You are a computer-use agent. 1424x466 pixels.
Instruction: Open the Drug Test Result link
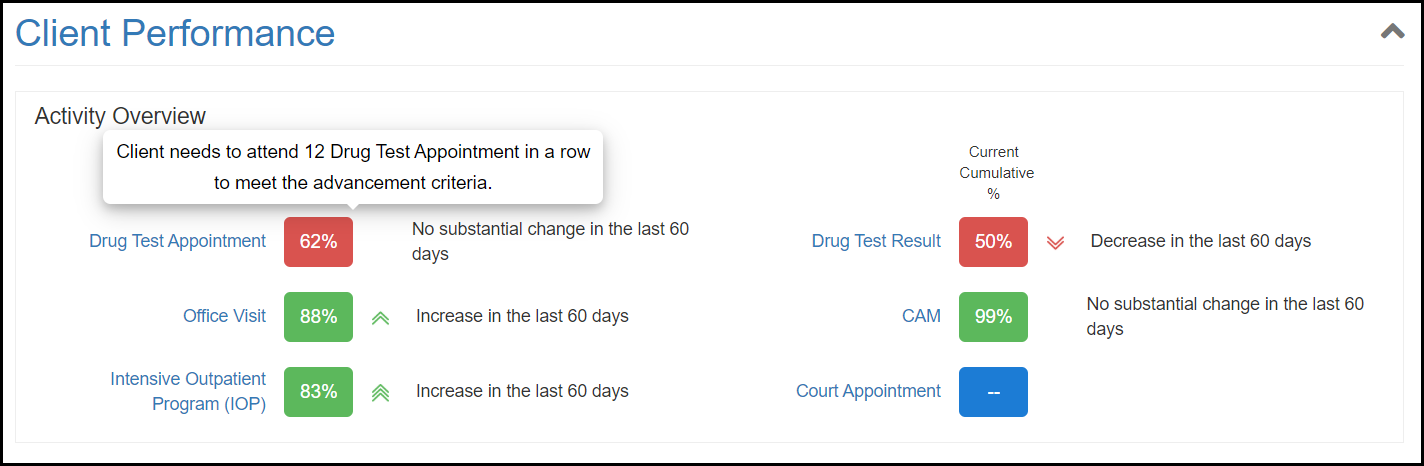(876, 241)
